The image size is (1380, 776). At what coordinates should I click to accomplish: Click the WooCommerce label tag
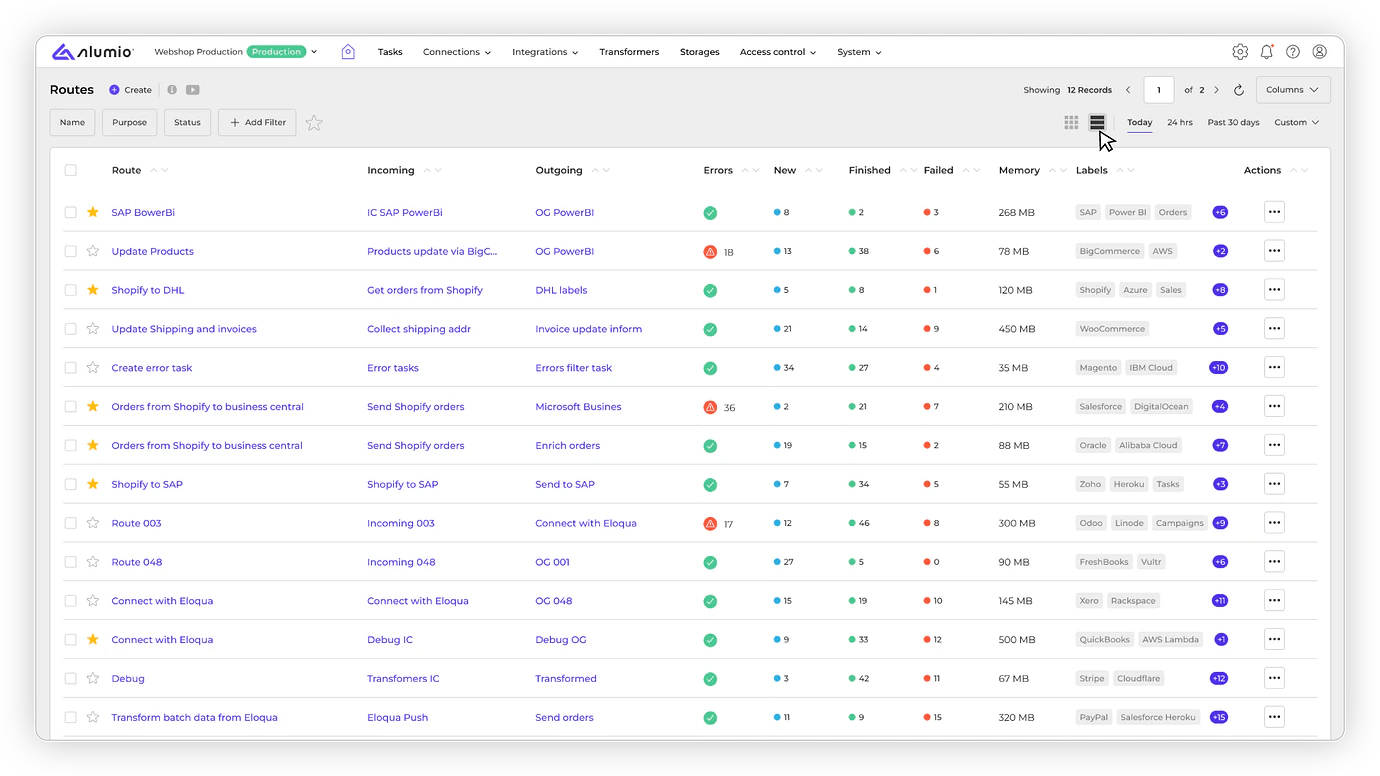point(1112,329)
